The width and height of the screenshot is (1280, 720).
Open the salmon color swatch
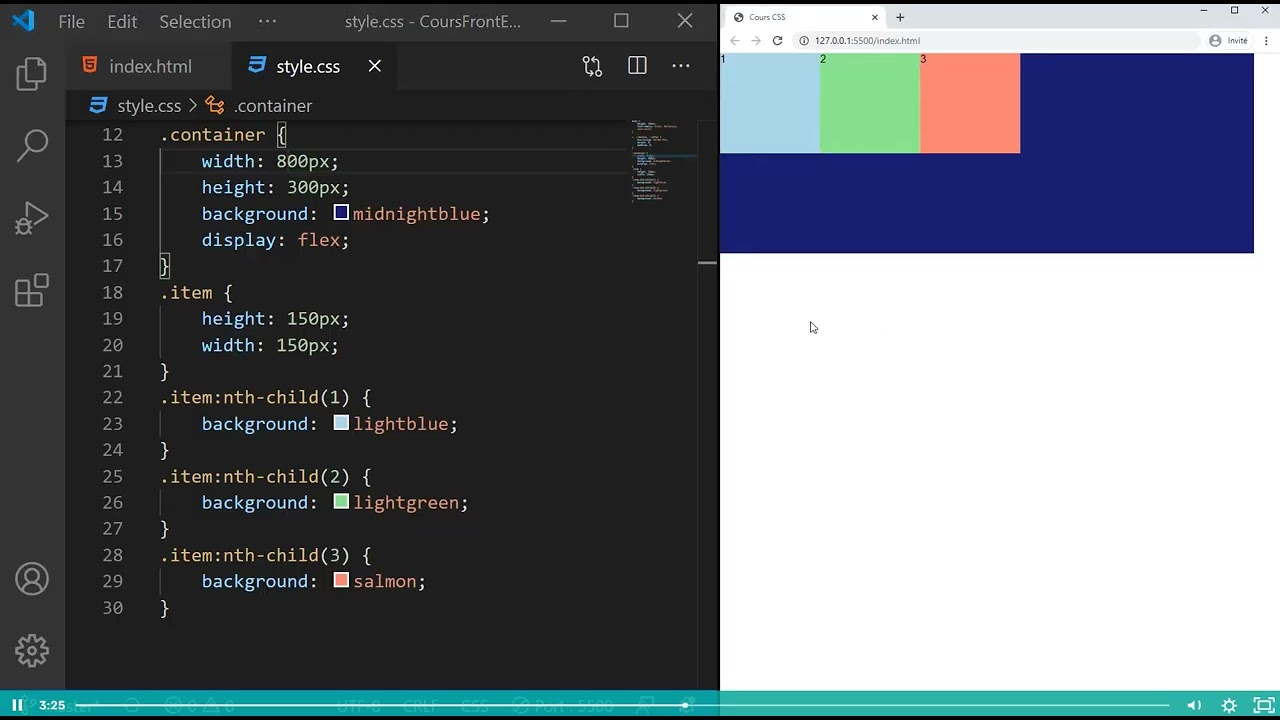pos(341,581)
